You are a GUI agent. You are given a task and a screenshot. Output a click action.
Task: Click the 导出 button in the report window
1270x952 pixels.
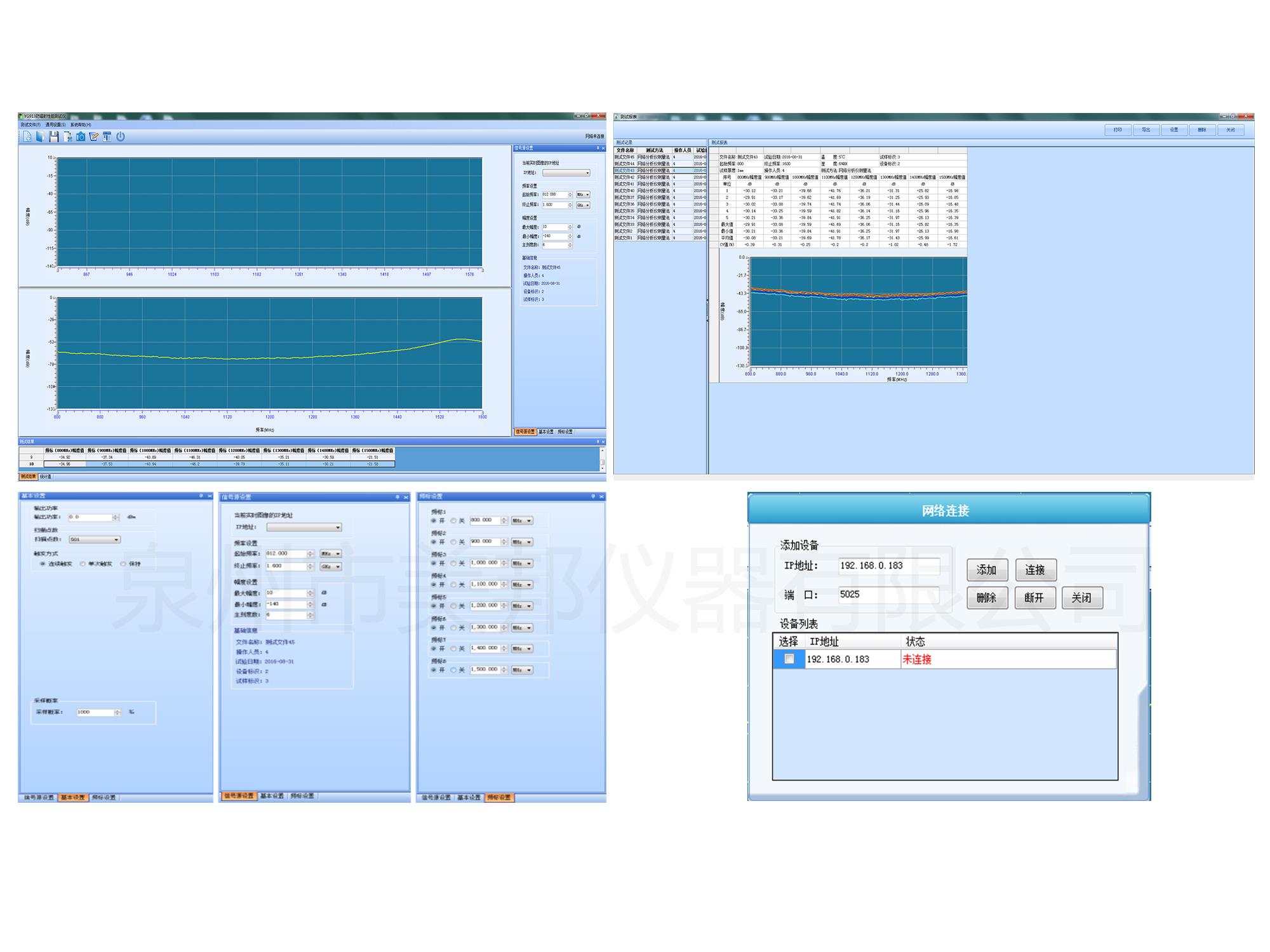(x=1146, y=129)
